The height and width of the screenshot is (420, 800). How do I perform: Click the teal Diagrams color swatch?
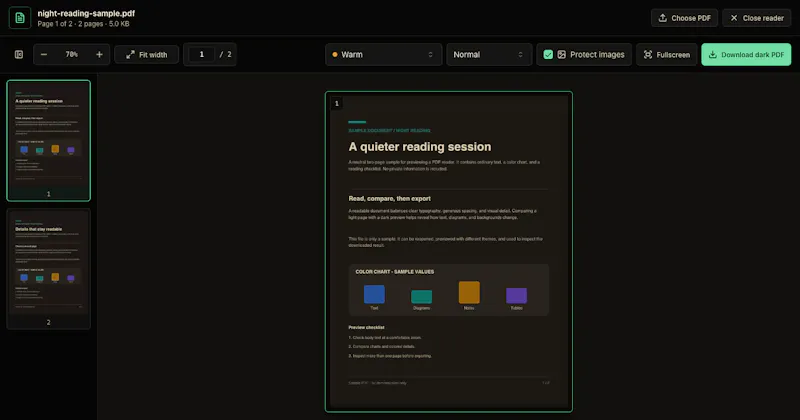point(421,297)
